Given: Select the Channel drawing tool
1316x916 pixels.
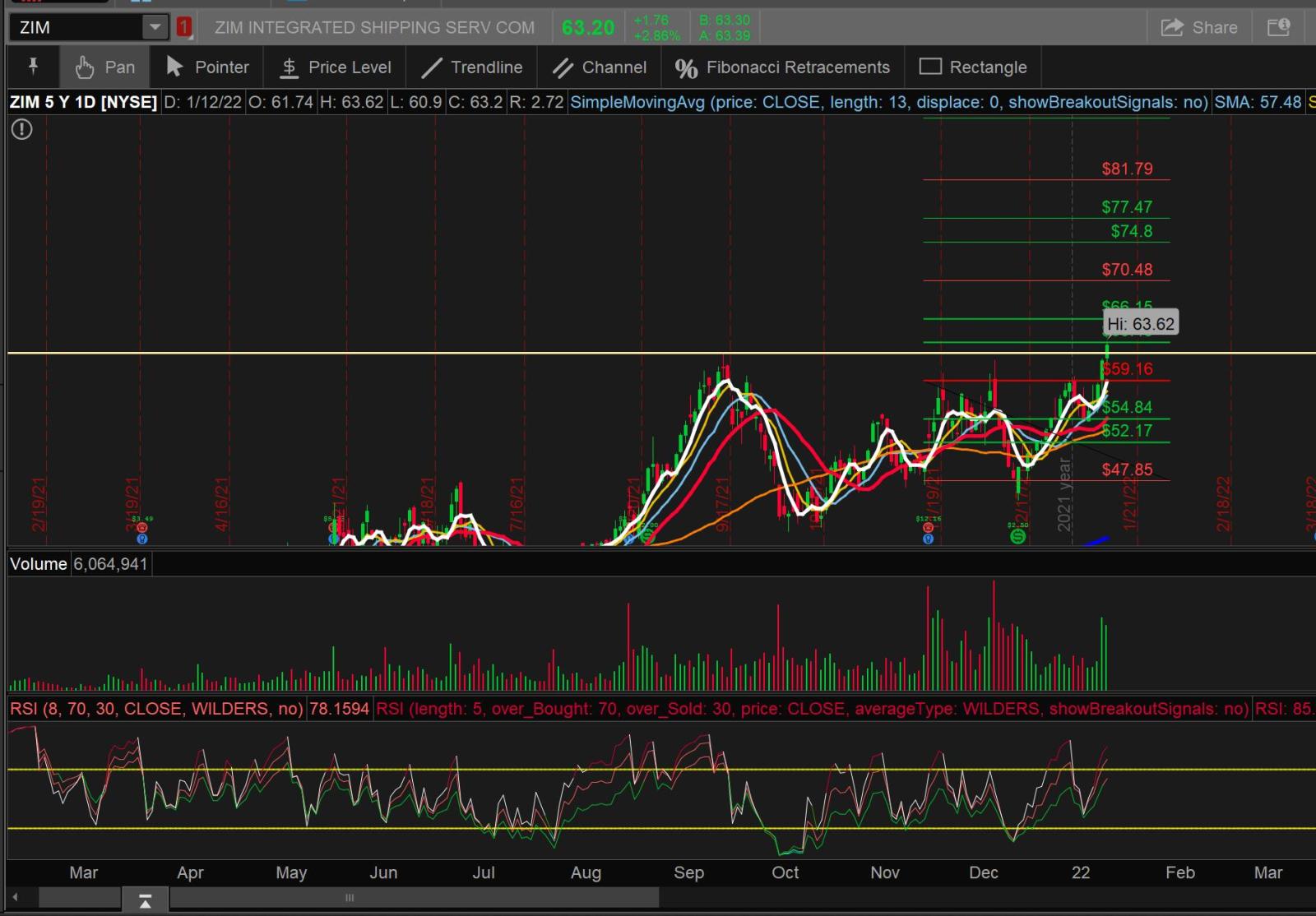Looking at the screenshot, I should coord(600,67).
